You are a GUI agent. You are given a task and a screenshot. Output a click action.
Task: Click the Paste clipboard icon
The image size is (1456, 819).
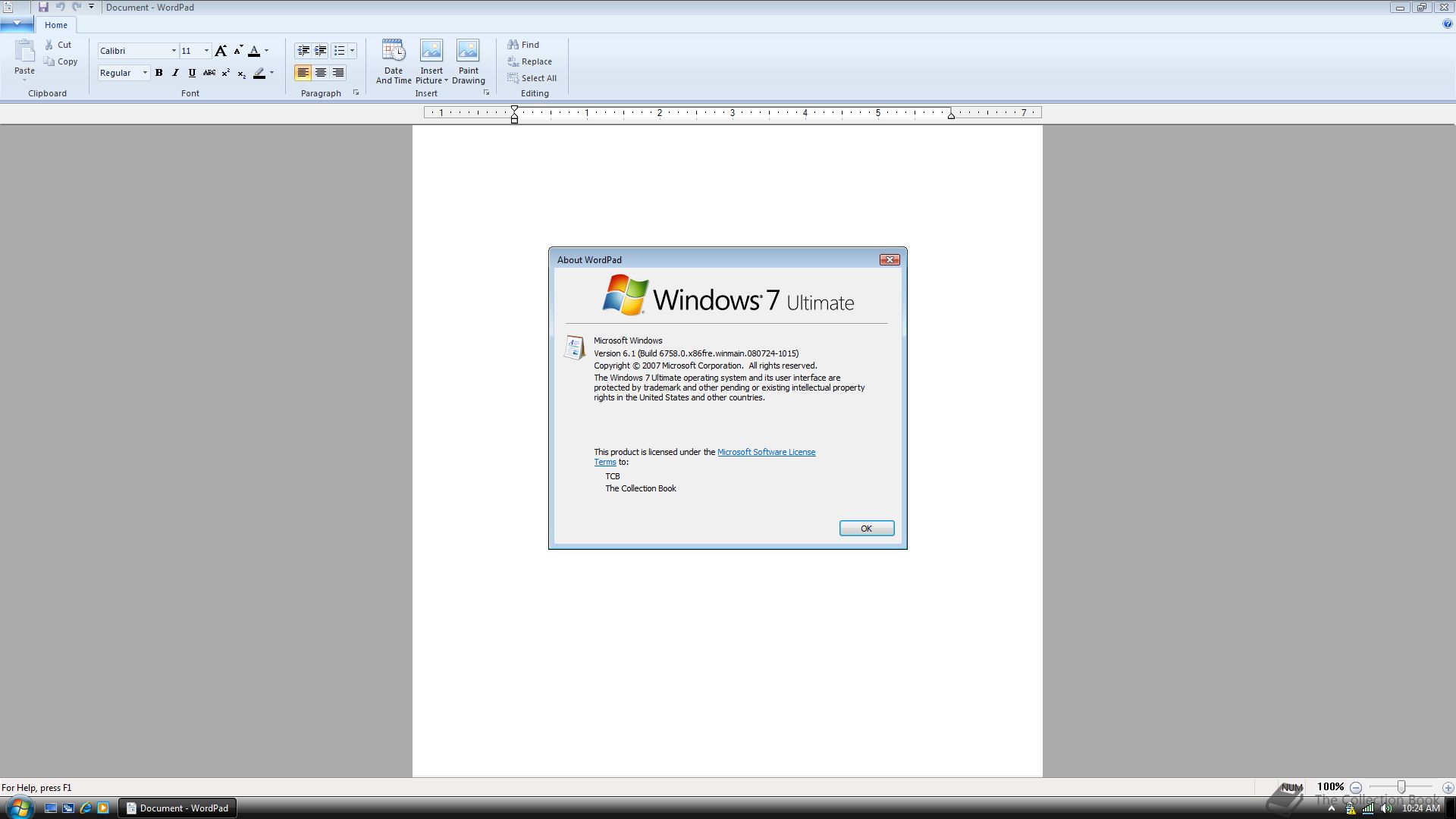coord(24,51)
